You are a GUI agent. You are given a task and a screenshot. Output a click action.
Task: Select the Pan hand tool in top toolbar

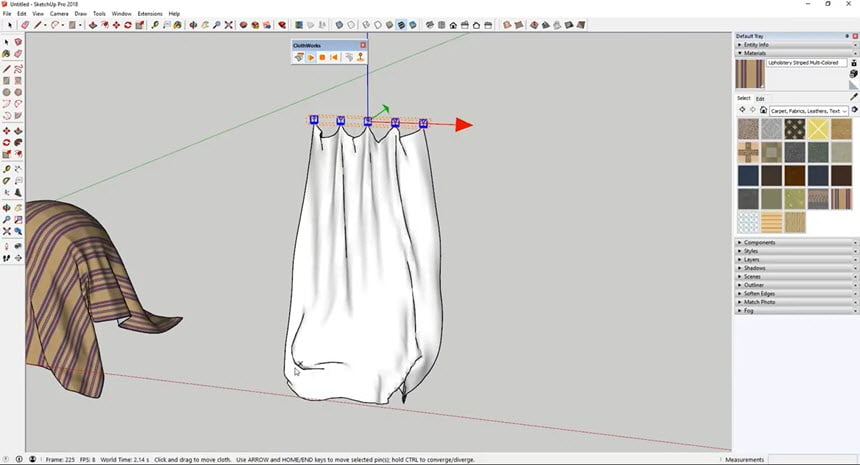click(205, 25)
